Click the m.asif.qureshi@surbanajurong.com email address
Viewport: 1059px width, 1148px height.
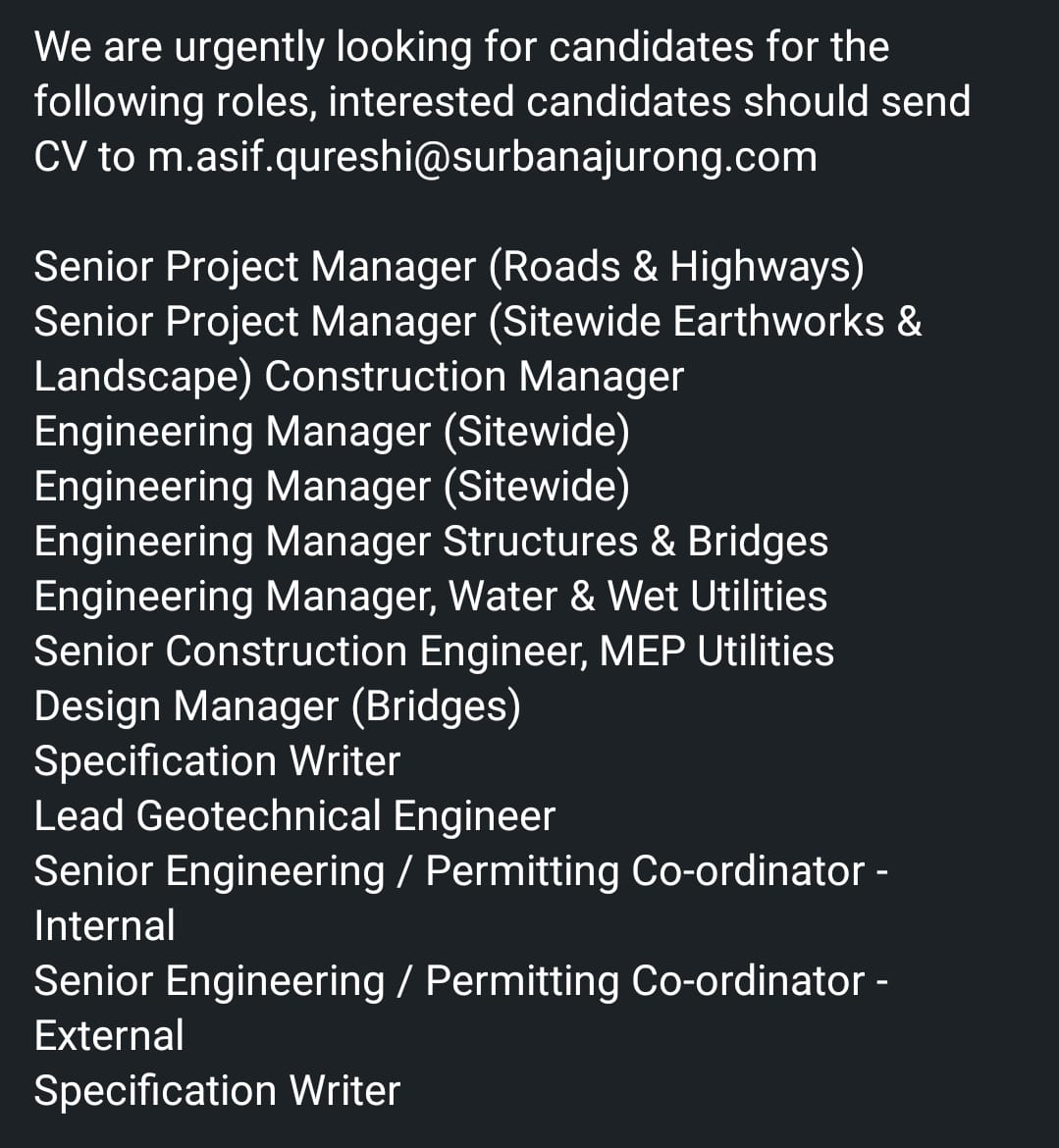(x=482, y=157)
